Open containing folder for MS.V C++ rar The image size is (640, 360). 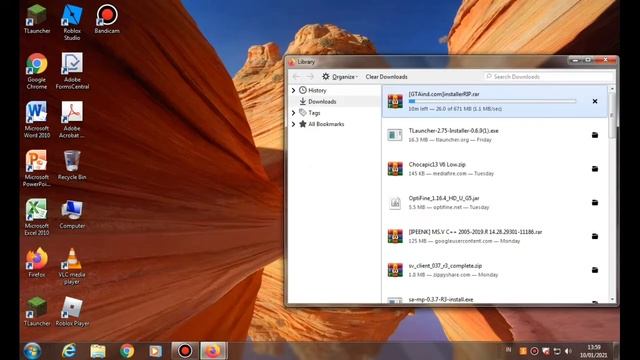tap(595, 236)
